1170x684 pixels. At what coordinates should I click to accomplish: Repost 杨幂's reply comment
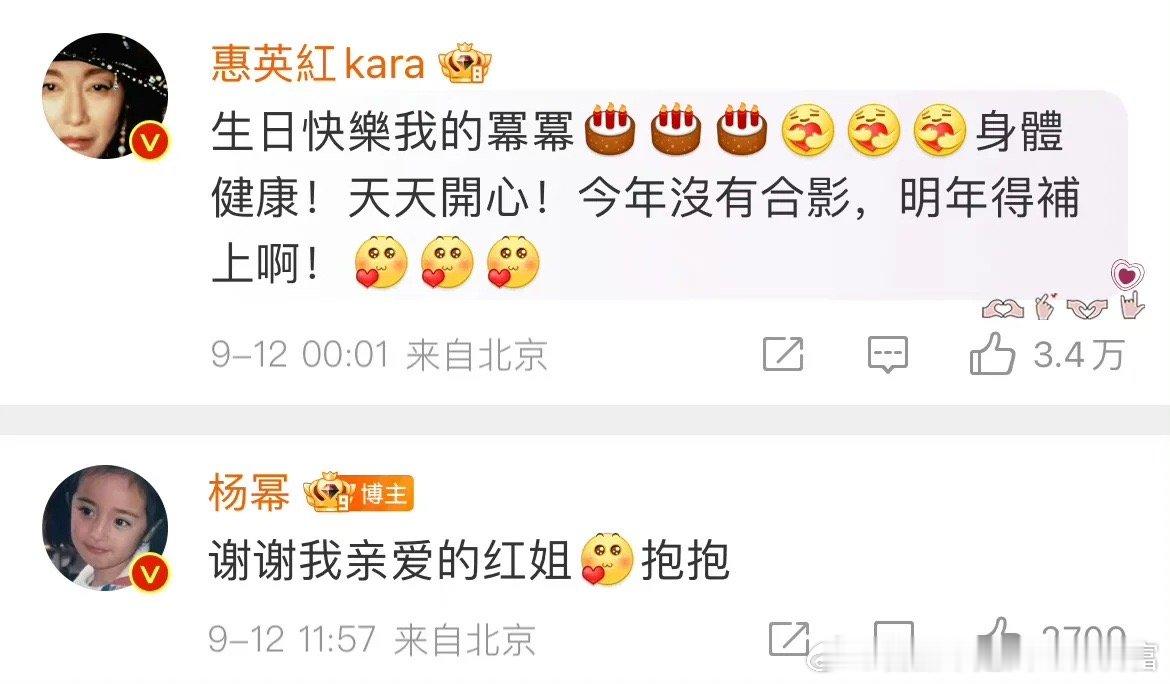click(789, 639)
